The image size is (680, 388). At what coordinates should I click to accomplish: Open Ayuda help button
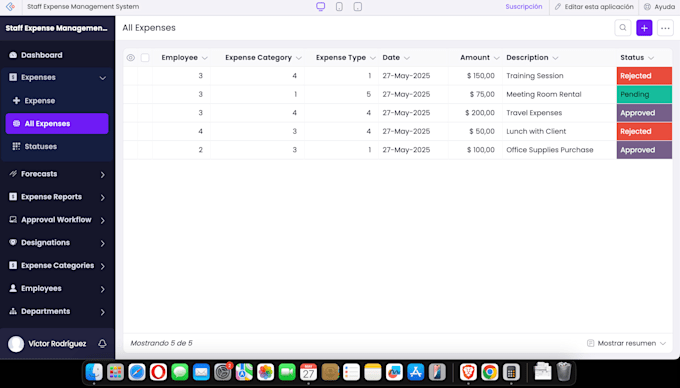click(660, 7)
